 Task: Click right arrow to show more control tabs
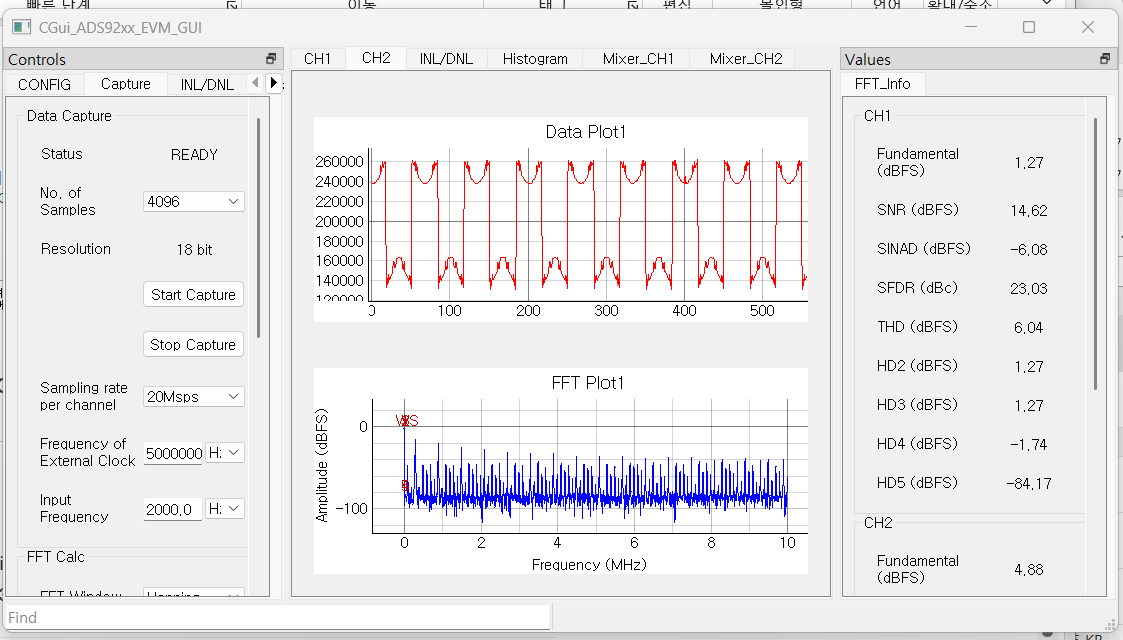(x=273, y=83)
